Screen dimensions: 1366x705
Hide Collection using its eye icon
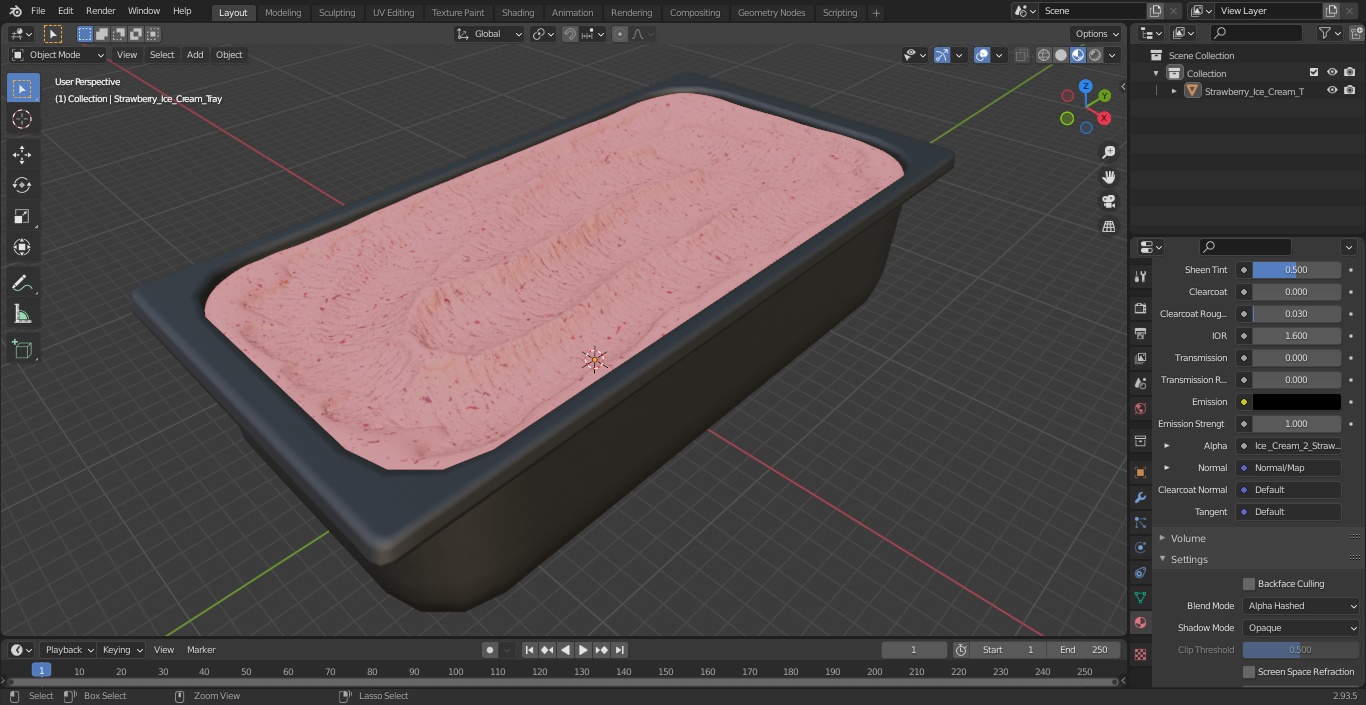[x=1332, y=73]
